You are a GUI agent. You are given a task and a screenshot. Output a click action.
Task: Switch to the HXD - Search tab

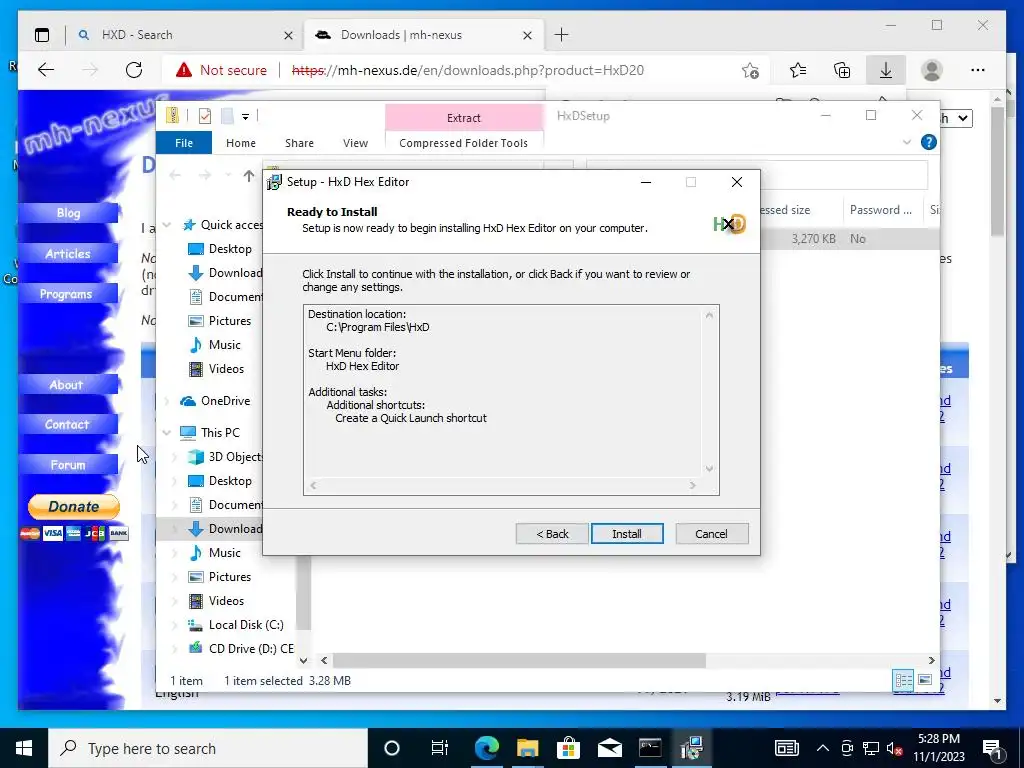(x=185, y=35)
